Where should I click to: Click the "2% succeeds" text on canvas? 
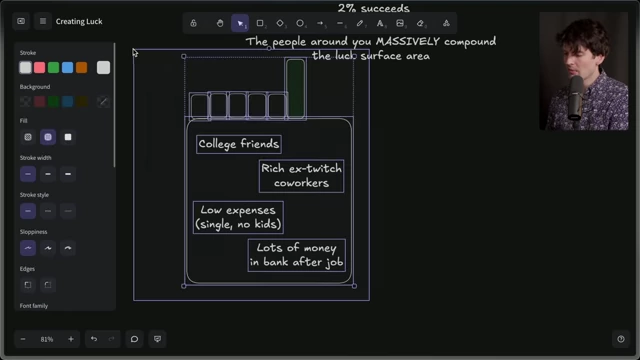[373, 8]
